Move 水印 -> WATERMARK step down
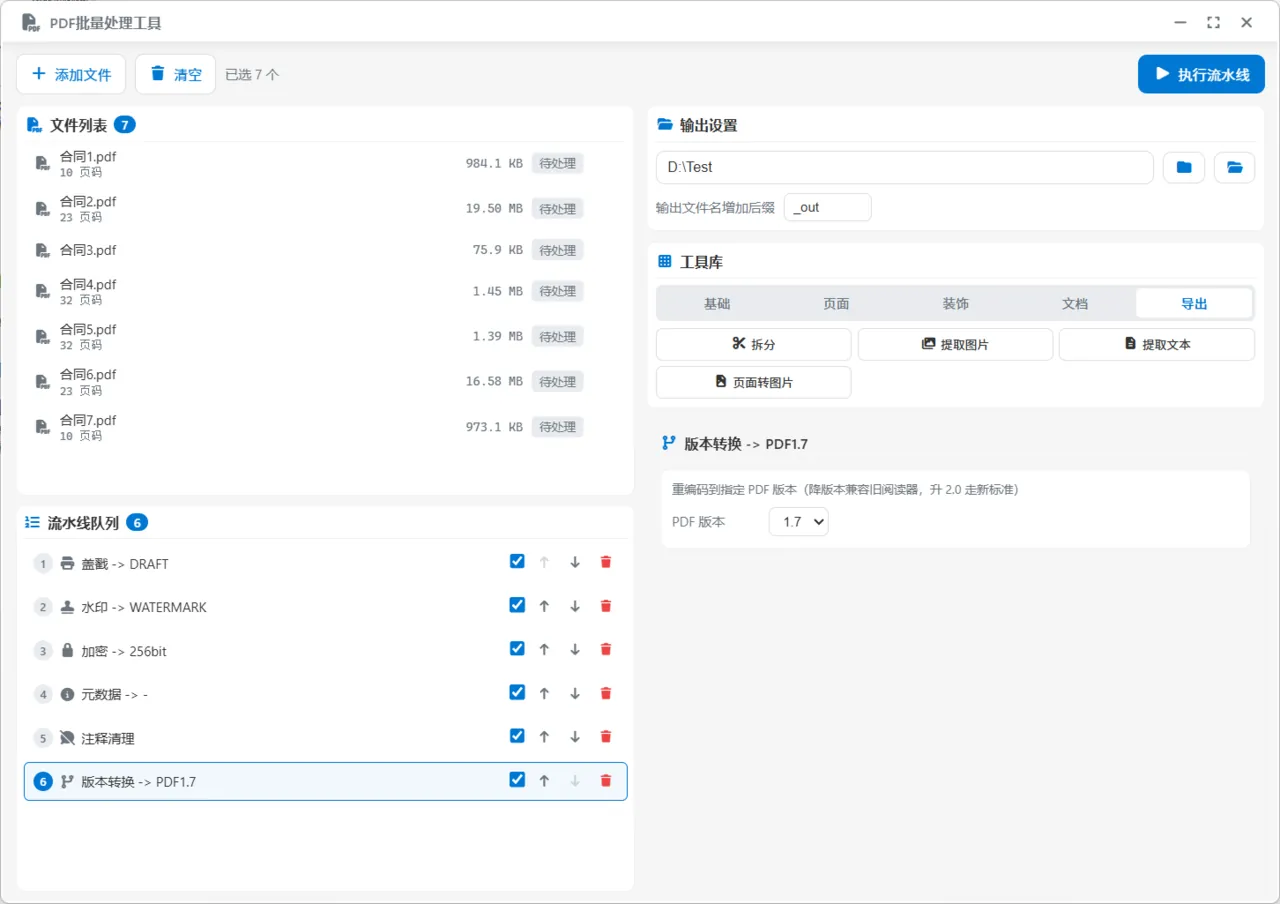The height and width of the screenshot is (904, 1280). (575, 606)
